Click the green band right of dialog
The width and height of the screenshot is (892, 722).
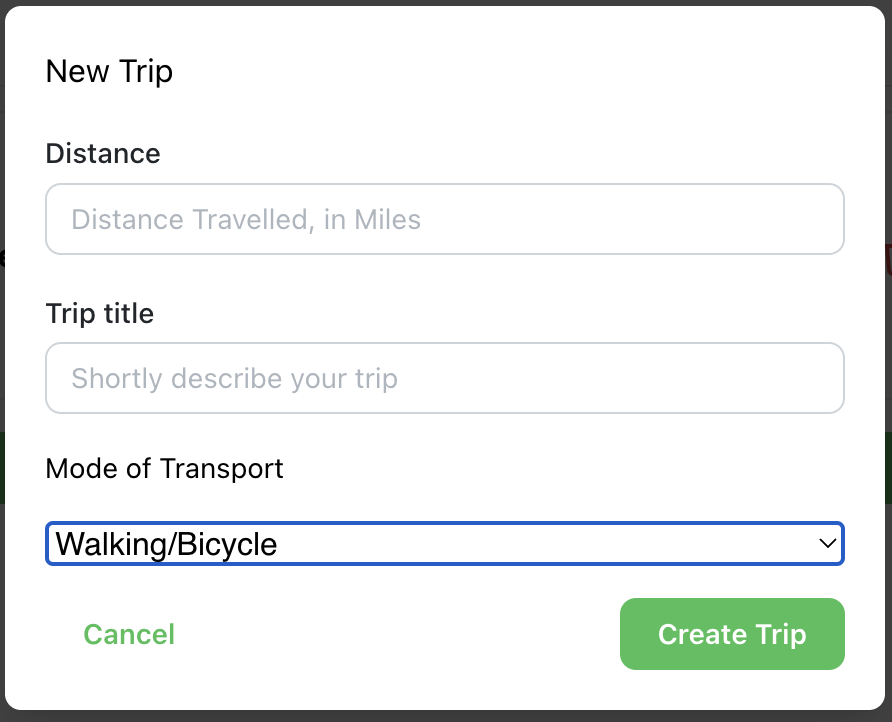point(889,467)
